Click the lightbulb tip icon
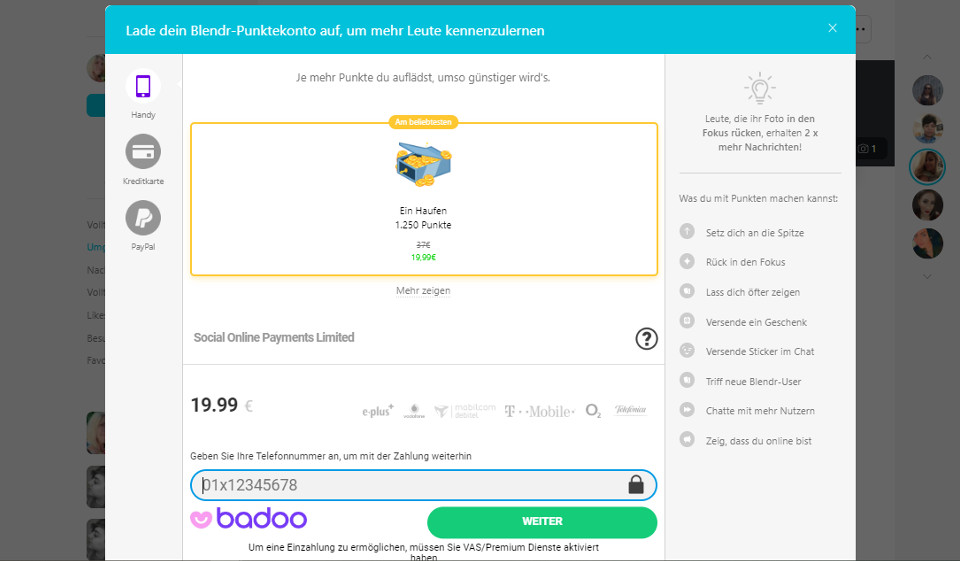The height and width of the screenshot is (561, 960). coord(760,88)
